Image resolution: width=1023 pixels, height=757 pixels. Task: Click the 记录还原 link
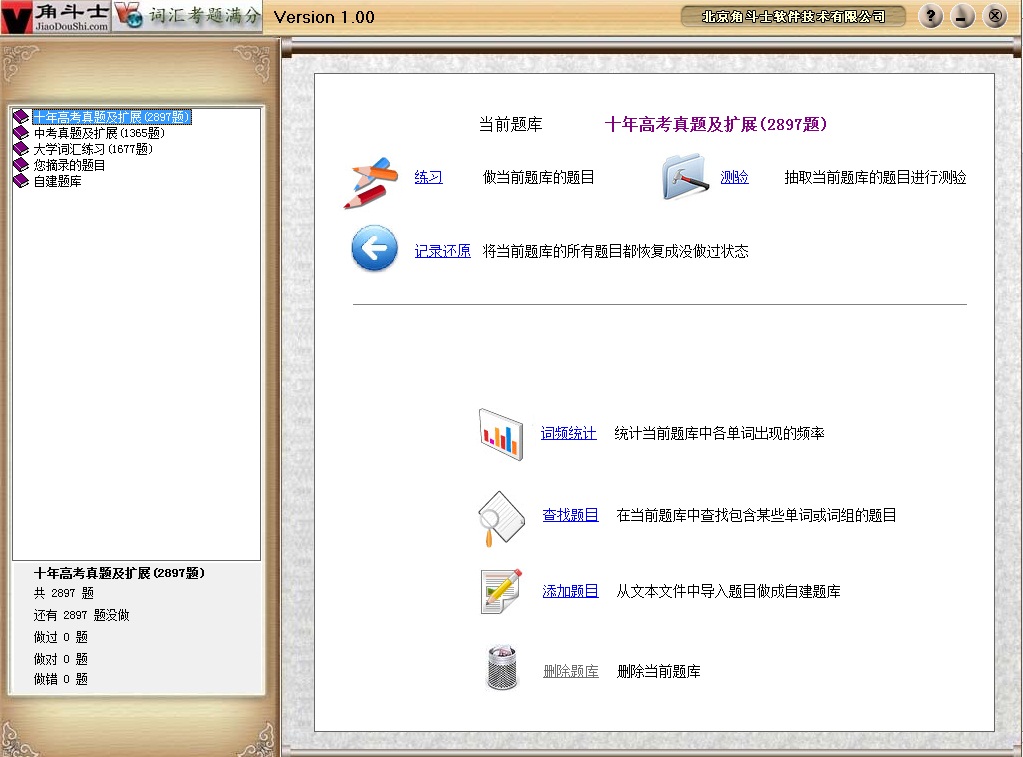click(442, 252)
